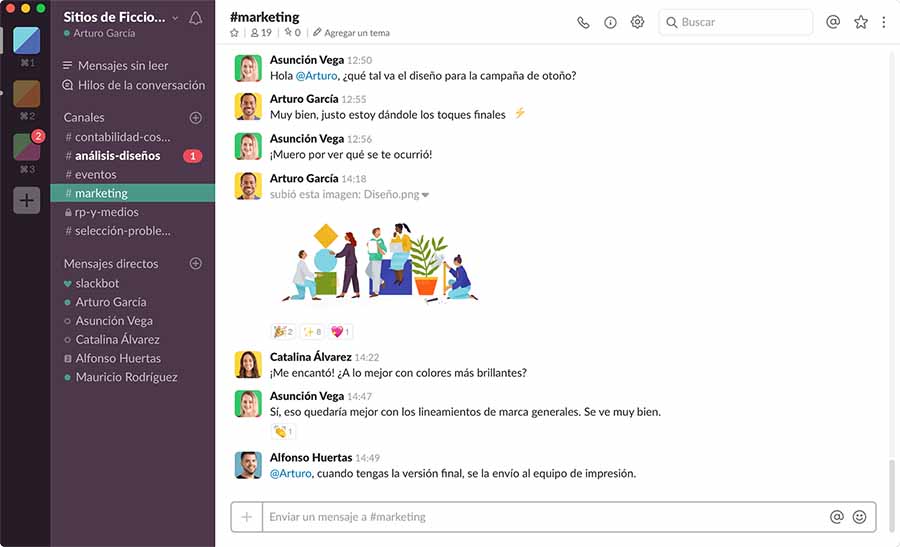900x547 pixels.
Task: Click the notifications bell icon
Action: (196, 18)
